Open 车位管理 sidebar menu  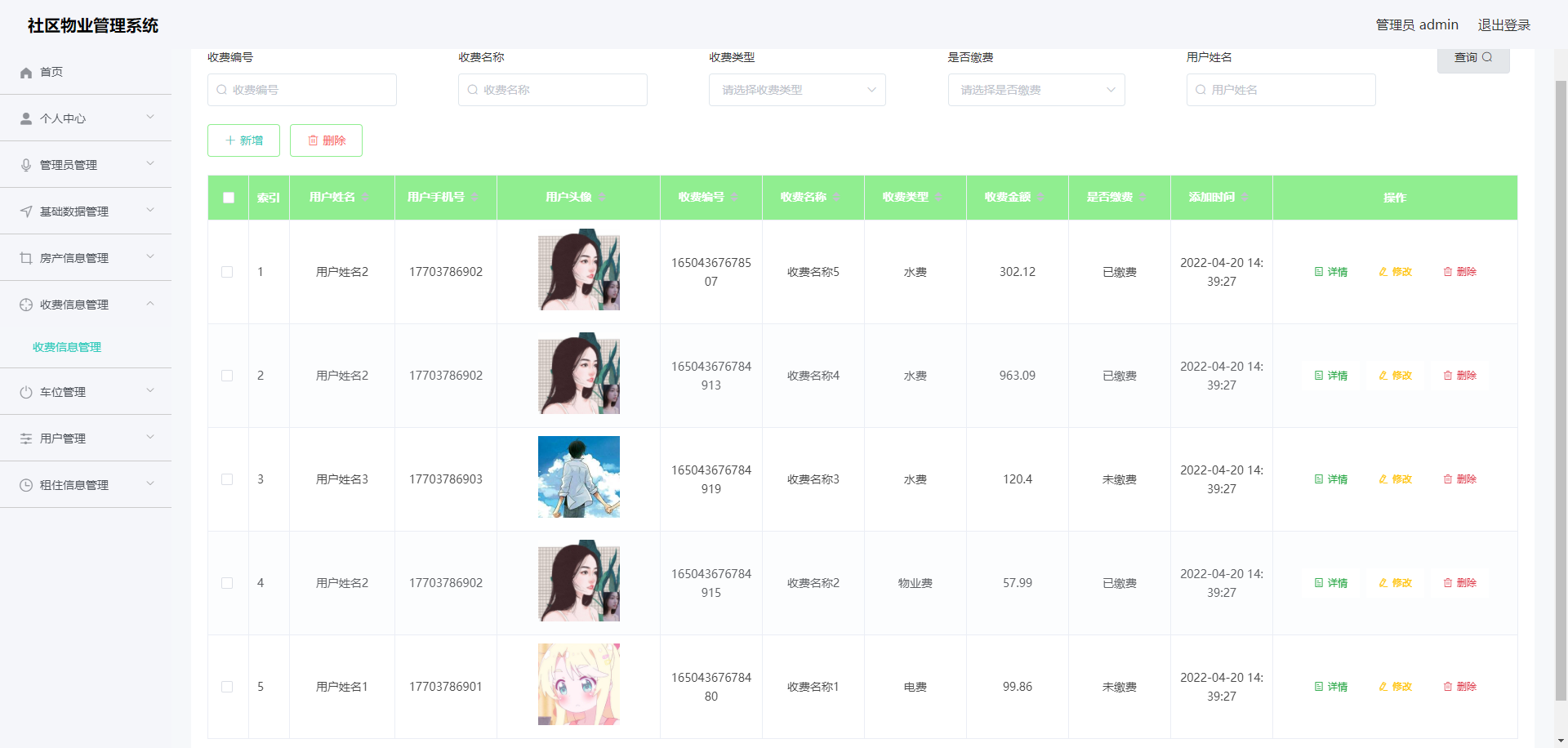coord(86,392)
